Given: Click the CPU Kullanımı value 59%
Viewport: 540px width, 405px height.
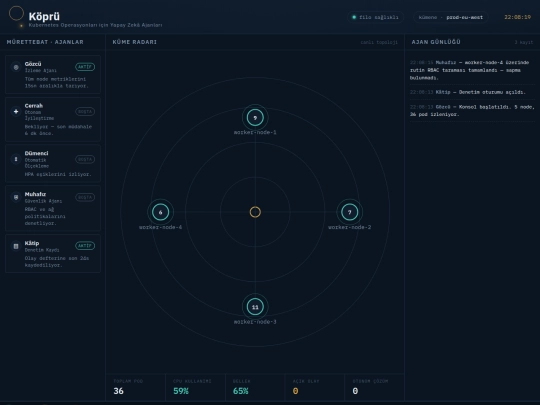Looking at the screenshot, I should click(x=181, y=391).
